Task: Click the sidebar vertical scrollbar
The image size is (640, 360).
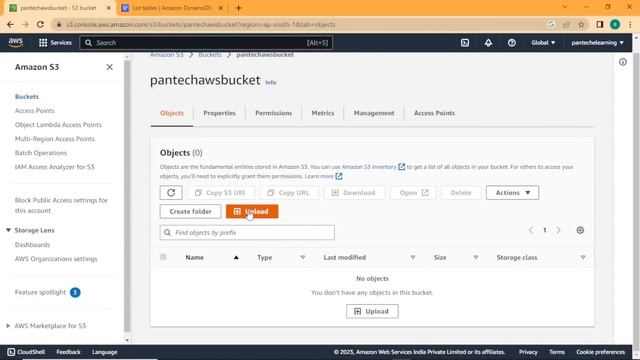Action: point(127,196)
